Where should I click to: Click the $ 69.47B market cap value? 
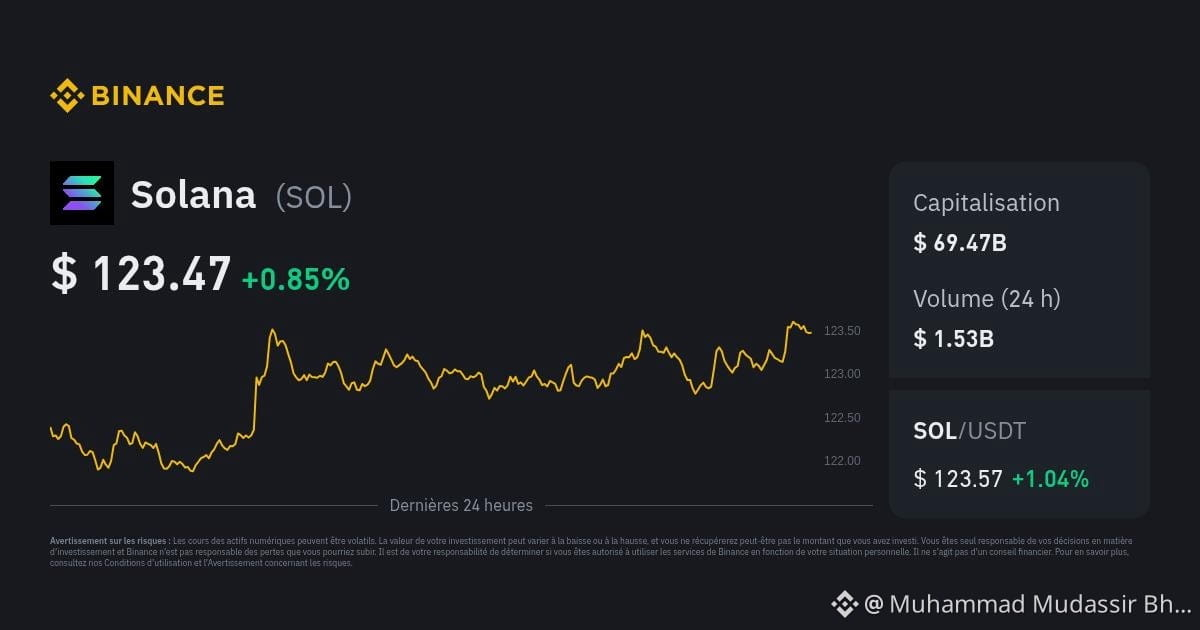pos(960,242)
